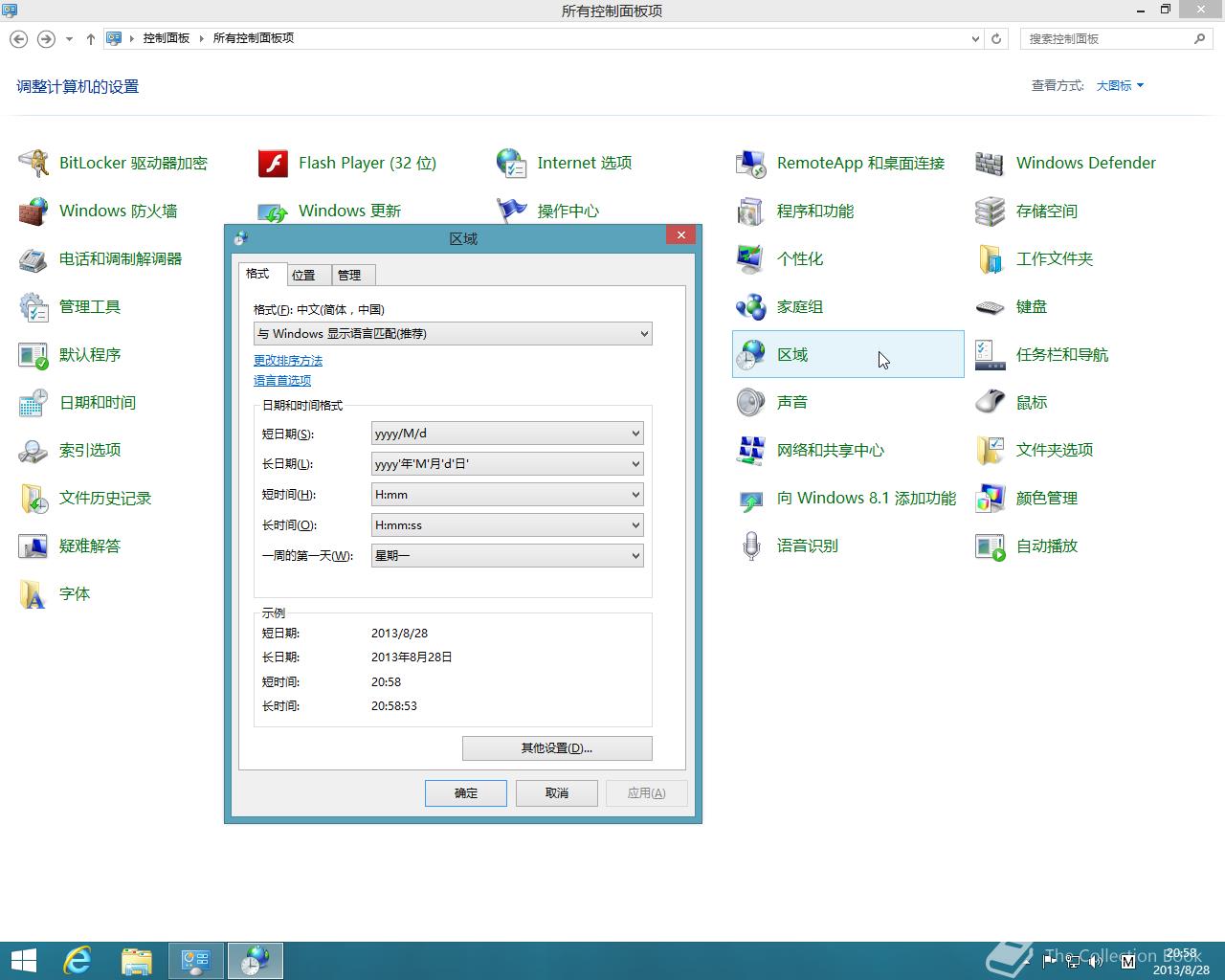Viewport: 1225px width, 980px height.
Task: Open 索引选项 magnifier icon
Action: point(33,451)
